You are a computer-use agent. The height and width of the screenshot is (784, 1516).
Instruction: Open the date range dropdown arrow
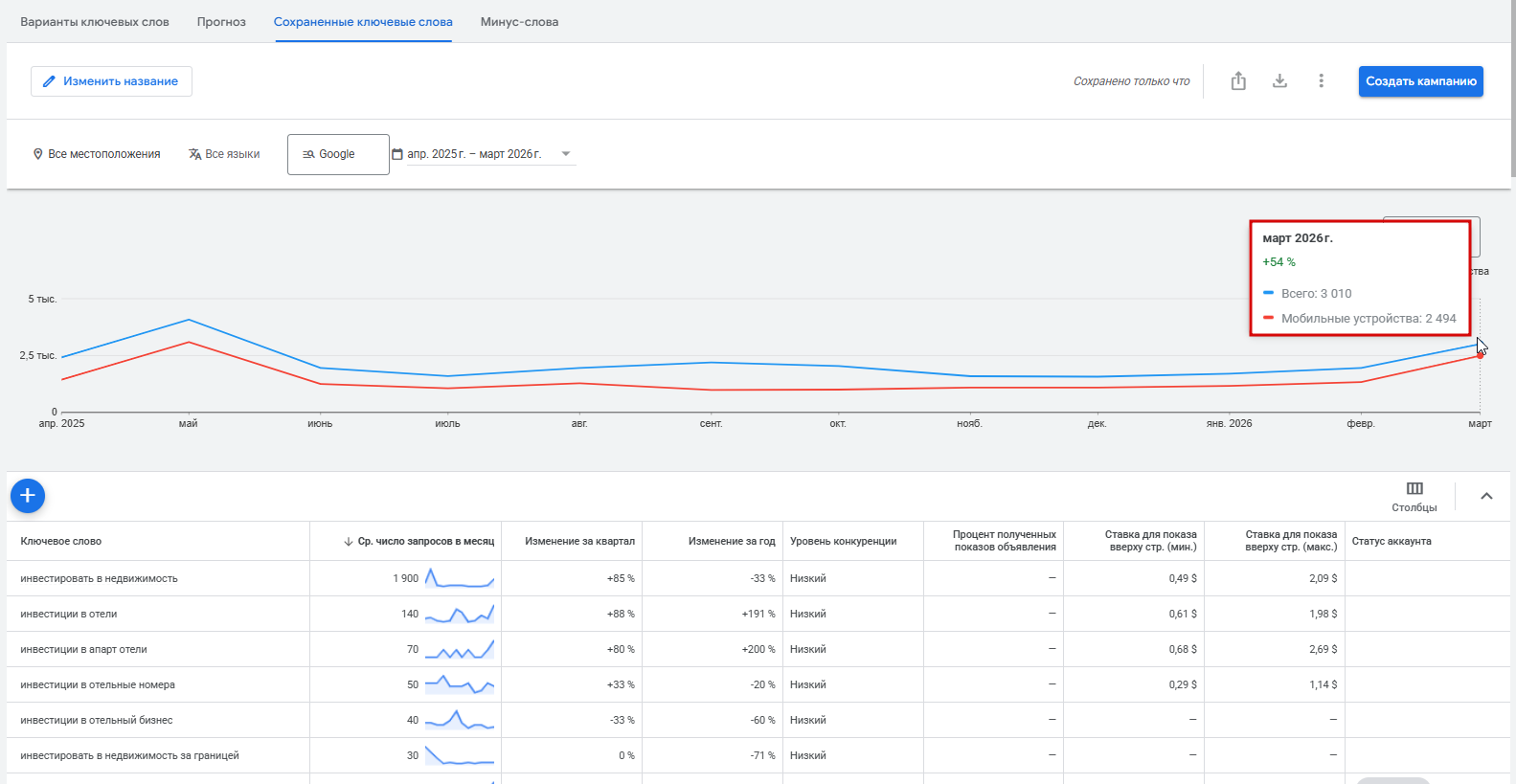[x=566, y=154]
